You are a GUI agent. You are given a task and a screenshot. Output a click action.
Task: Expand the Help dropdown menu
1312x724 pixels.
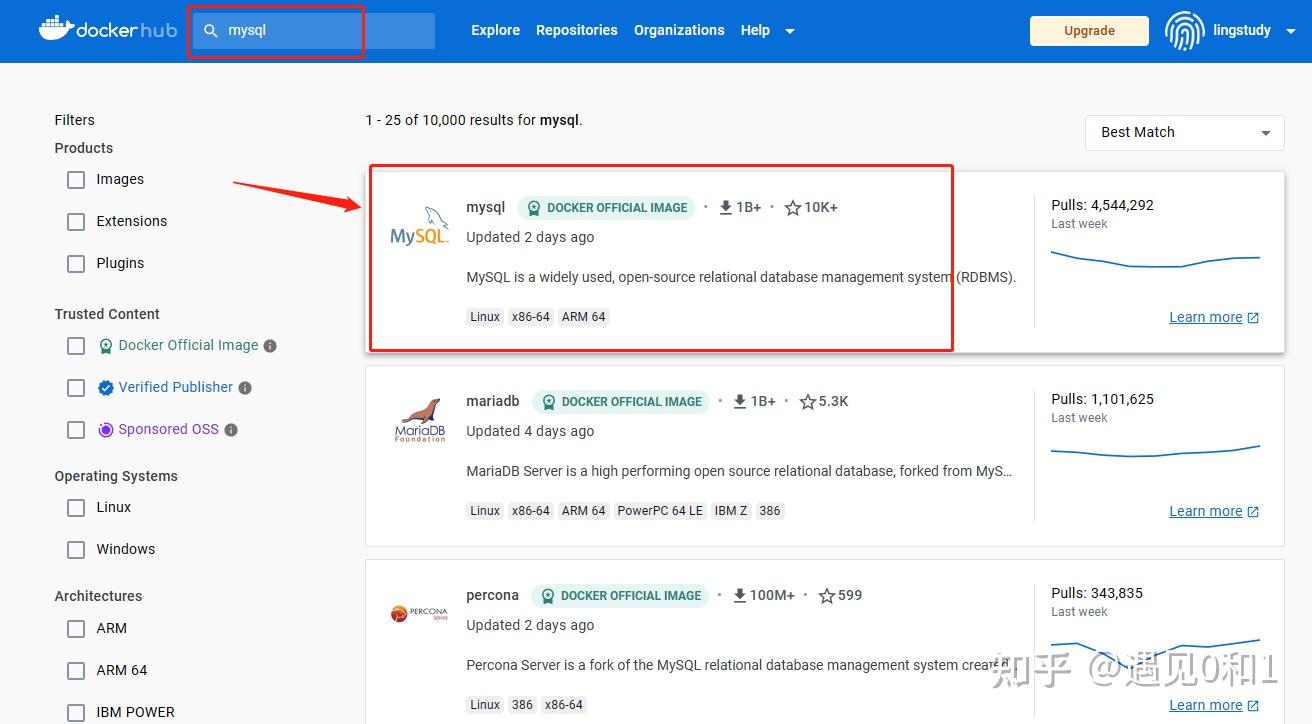(x=767, y=30)
